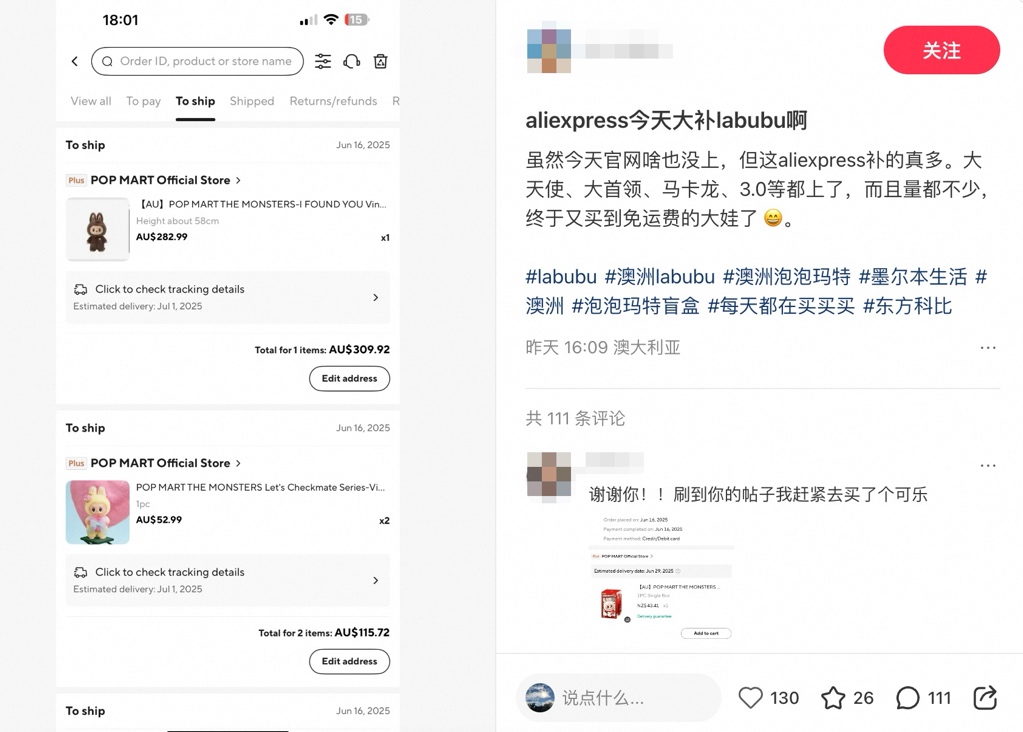Follow the author with the red 关注 button
Viewport: 1023px width, 732px height.
pos(941,50)
